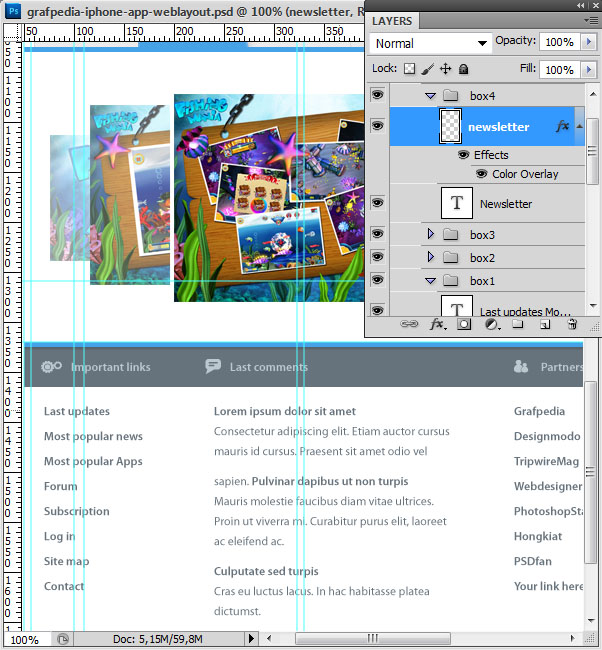Image resolution: width=602 pixels, height=650 pixels.
Task: Open the Fill slider arrow
Action: (588, 70)
